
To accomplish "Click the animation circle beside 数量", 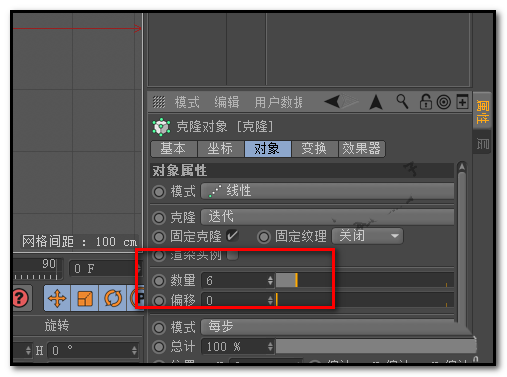I will tap(159, 281).
